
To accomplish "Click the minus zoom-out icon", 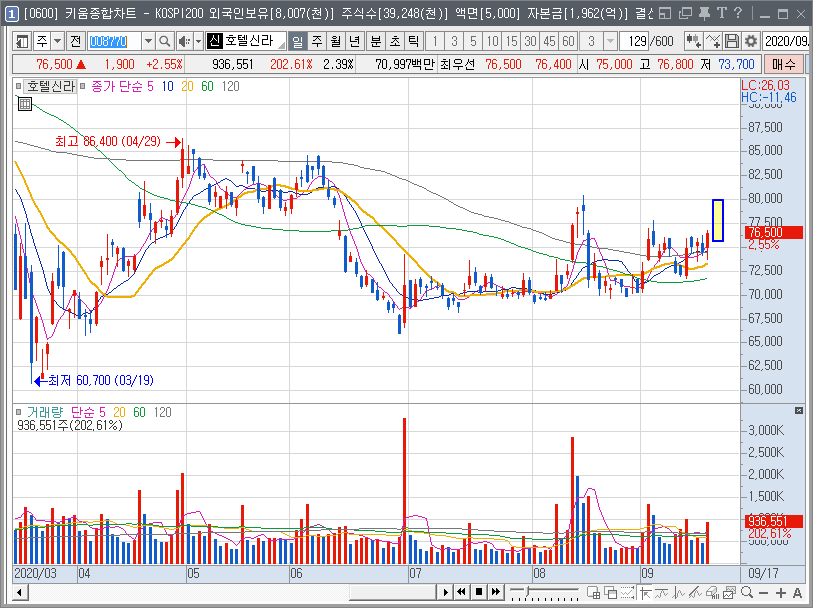I will [763, 592].
